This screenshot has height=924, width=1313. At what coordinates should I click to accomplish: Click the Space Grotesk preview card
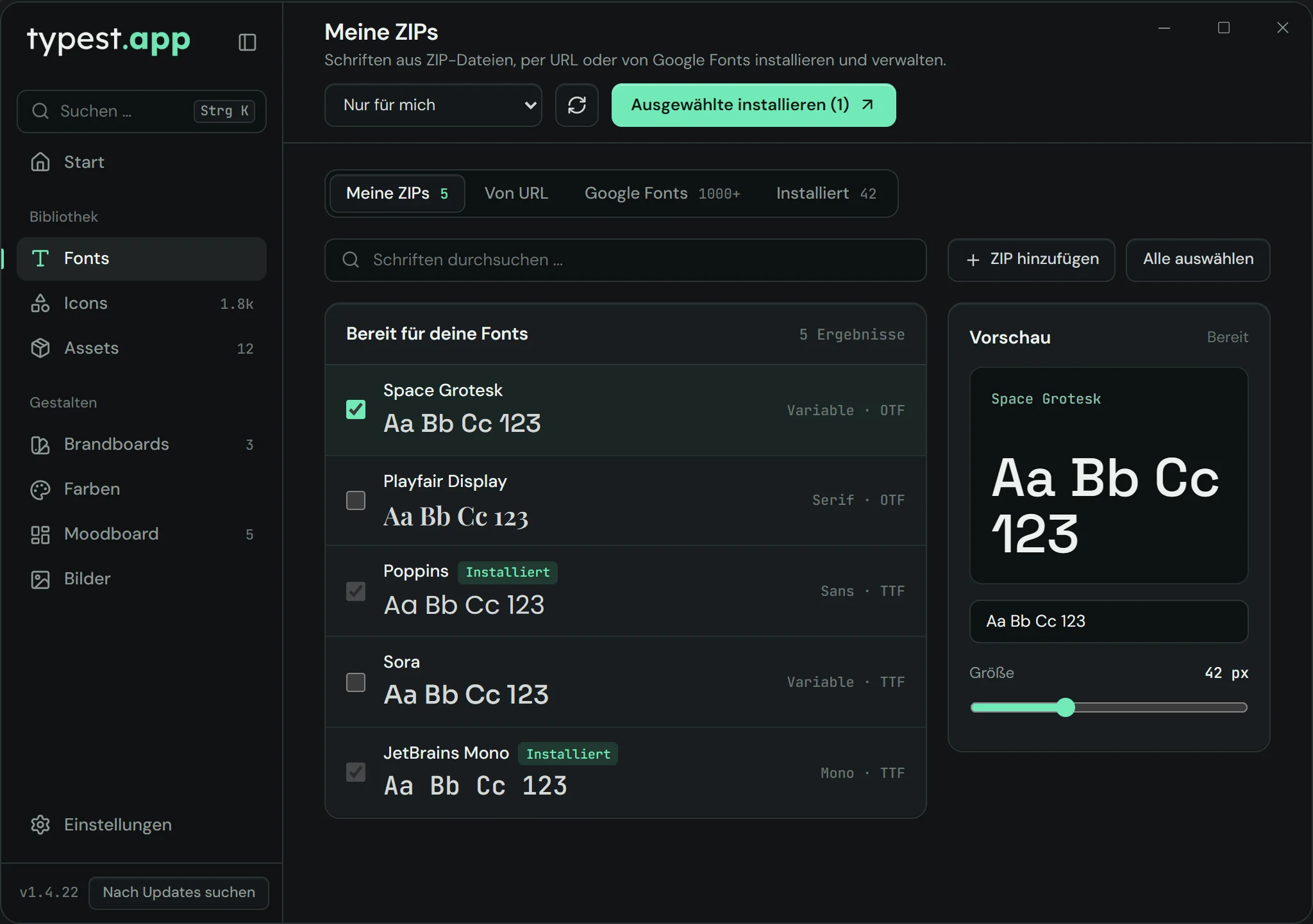point(1109,475)
